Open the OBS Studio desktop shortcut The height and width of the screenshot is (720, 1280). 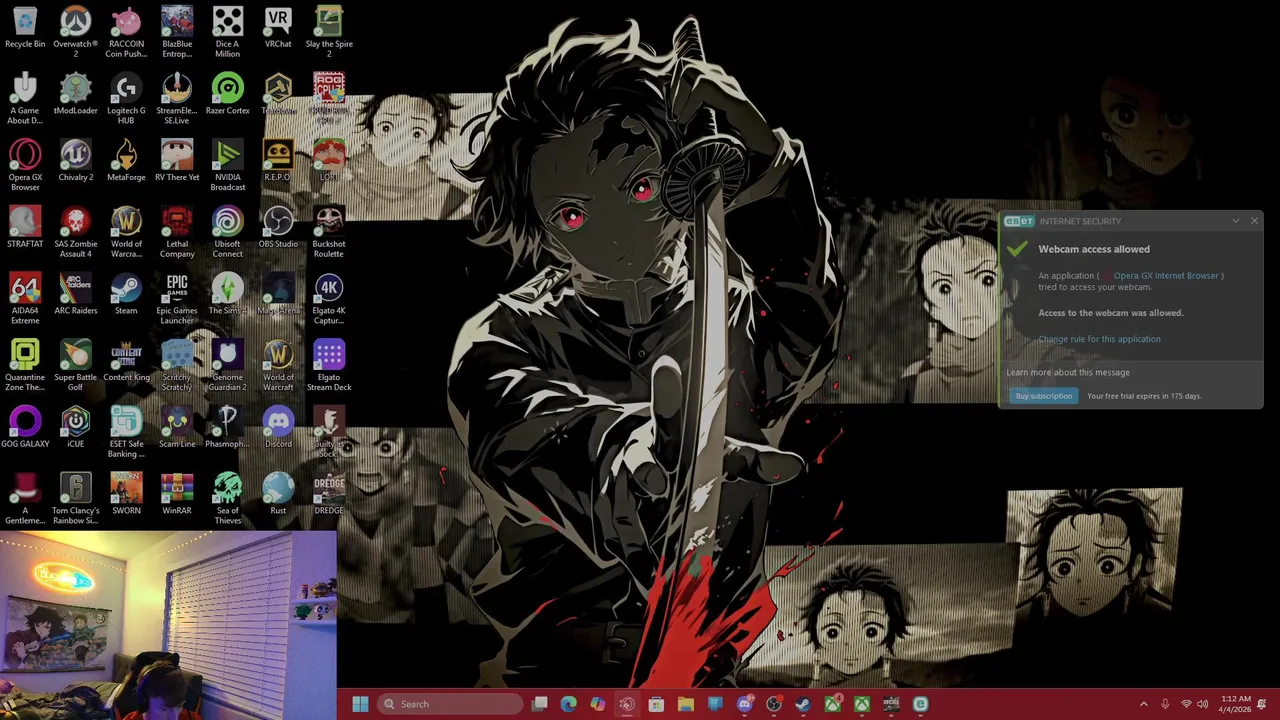click(x=278, y=227)
